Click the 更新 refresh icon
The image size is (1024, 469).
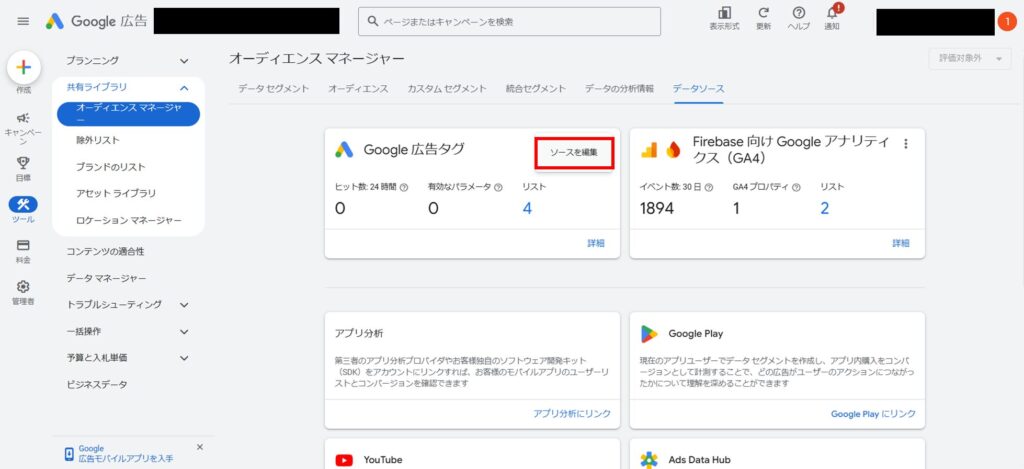click(763, 13)
